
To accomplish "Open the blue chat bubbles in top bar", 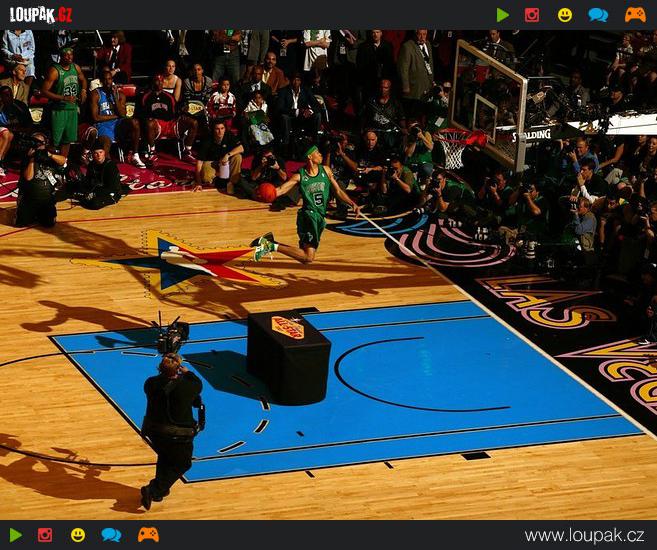I will tap(598, 15).
